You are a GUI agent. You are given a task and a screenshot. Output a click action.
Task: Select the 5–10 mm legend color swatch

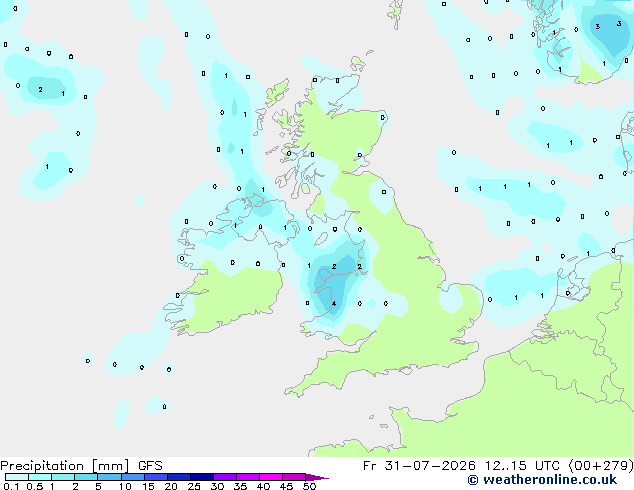[109, 477]
